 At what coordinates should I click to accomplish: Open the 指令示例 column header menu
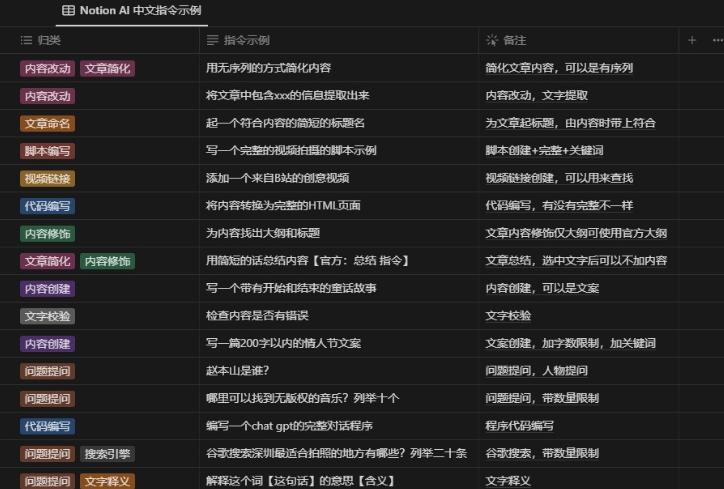pos(246,40)
